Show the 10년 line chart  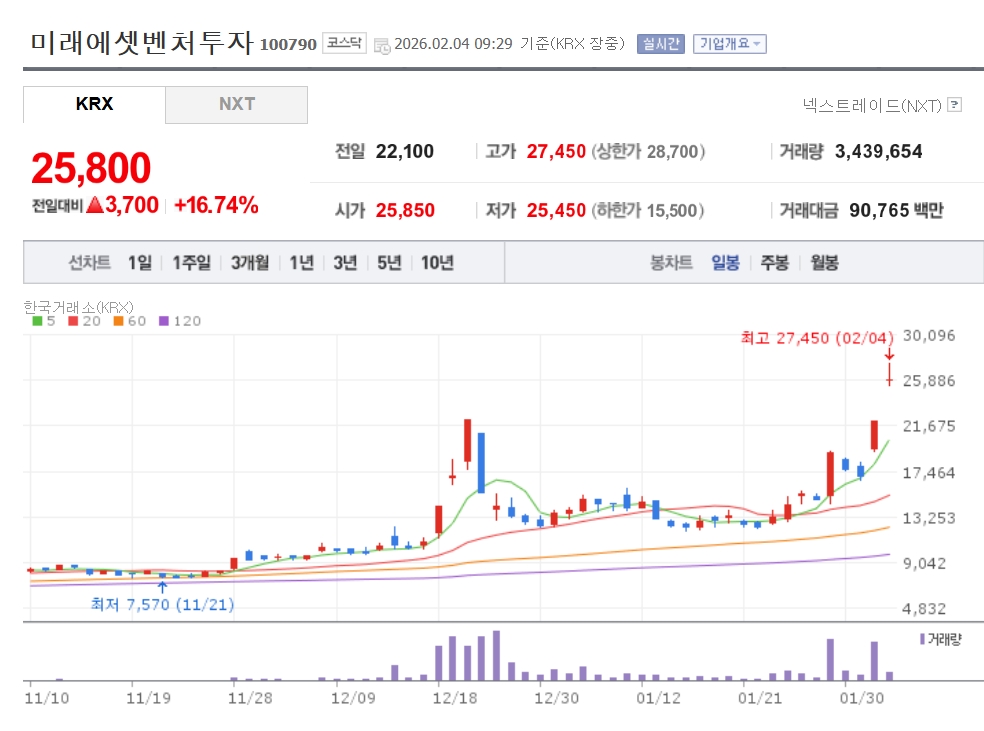[437, 263]
